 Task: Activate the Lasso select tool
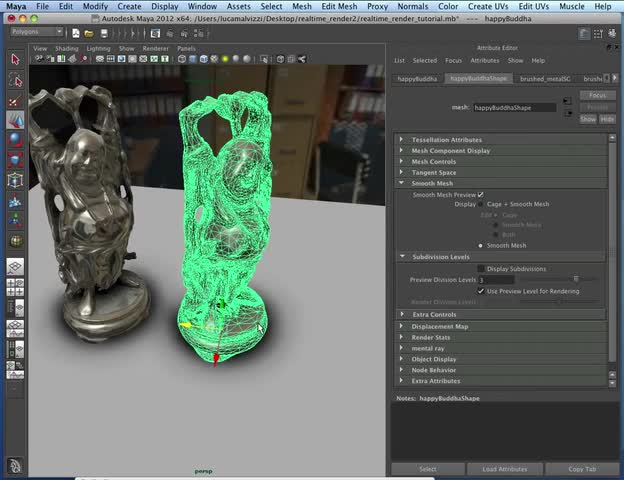(x=15, y=80)
